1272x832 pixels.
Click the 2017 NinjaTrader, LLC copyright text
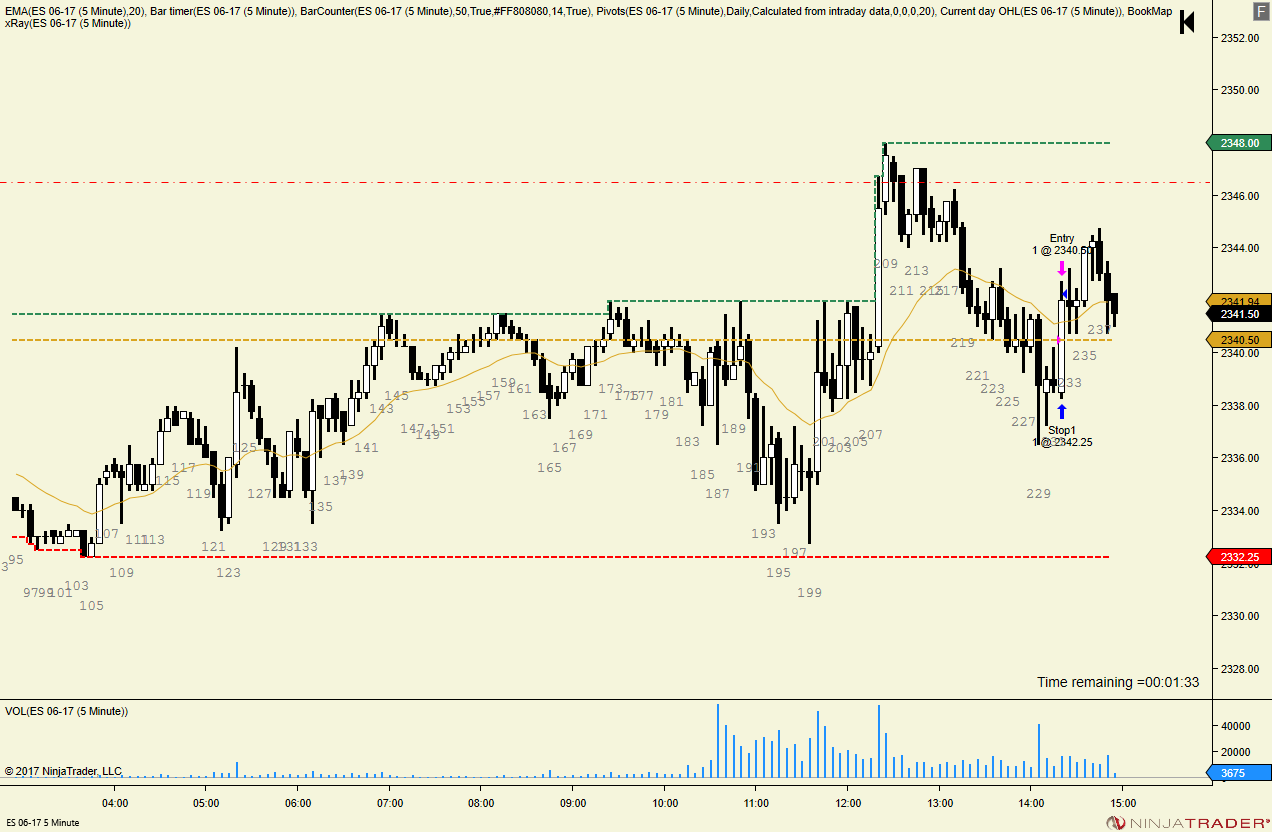[63, 771]
